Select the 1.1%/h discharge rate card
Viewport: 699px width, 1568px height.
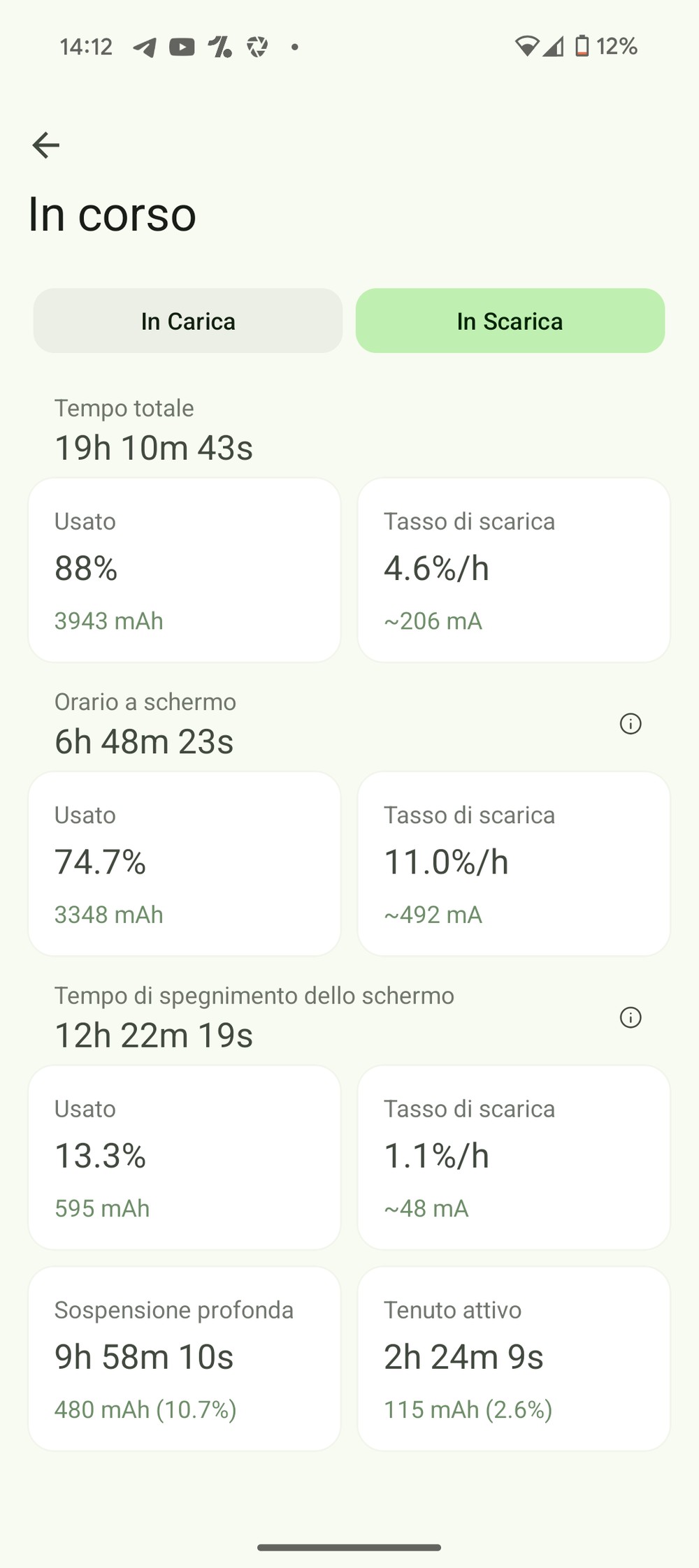514,1157
